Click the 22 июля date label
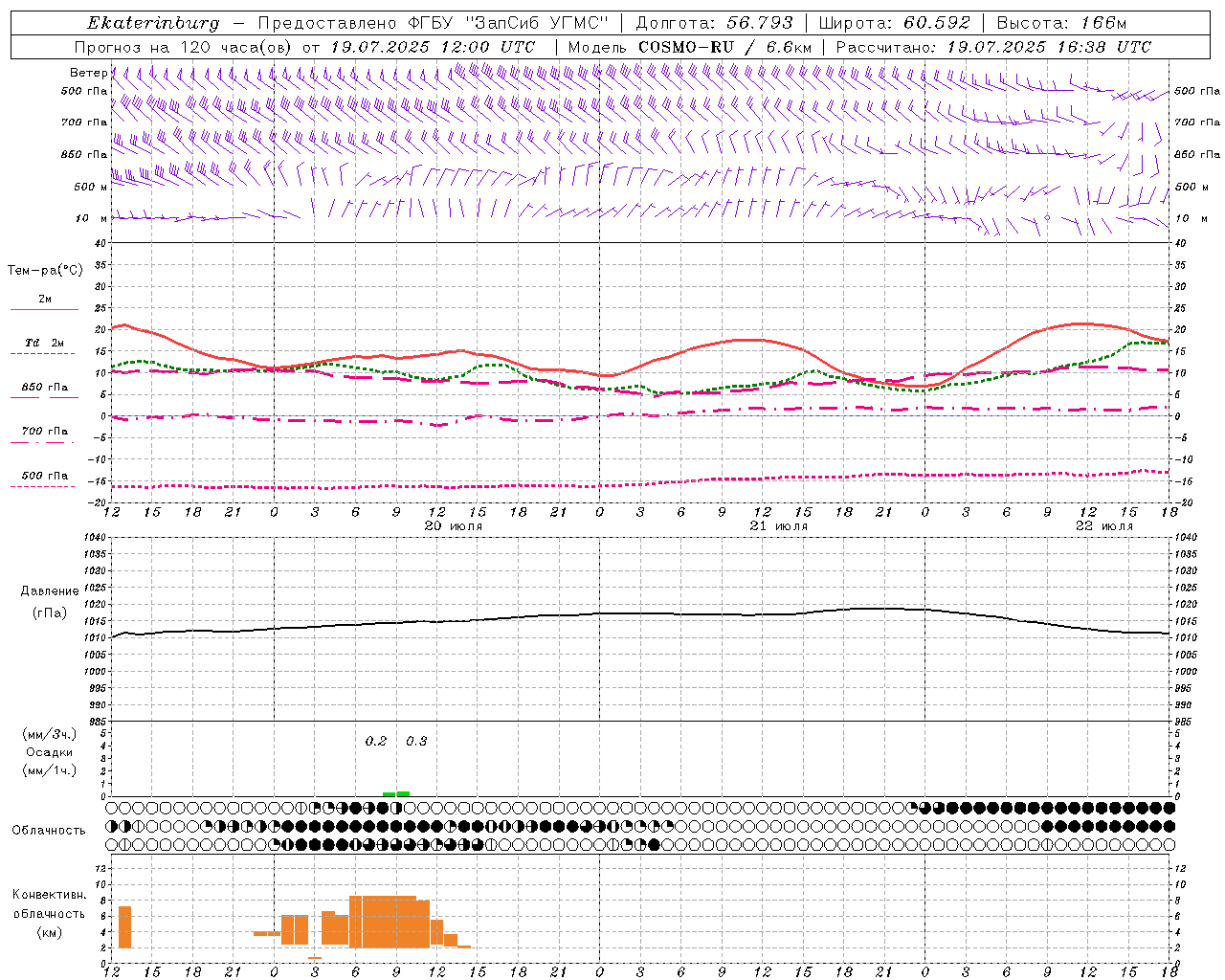Viewport: 1225px width, 980px height. [1104, 526]
